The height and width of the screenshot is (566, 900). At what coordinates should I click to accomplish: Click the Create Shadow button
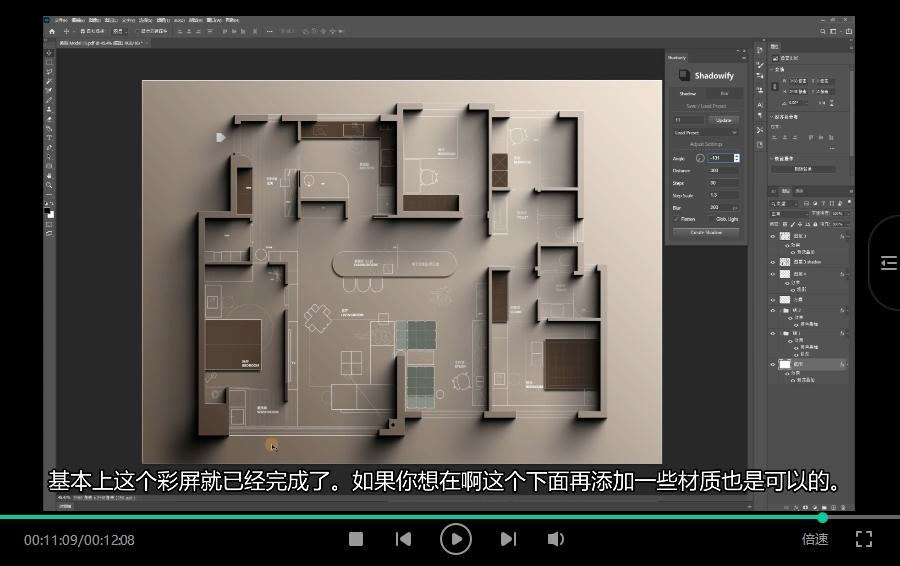point(706,232)
